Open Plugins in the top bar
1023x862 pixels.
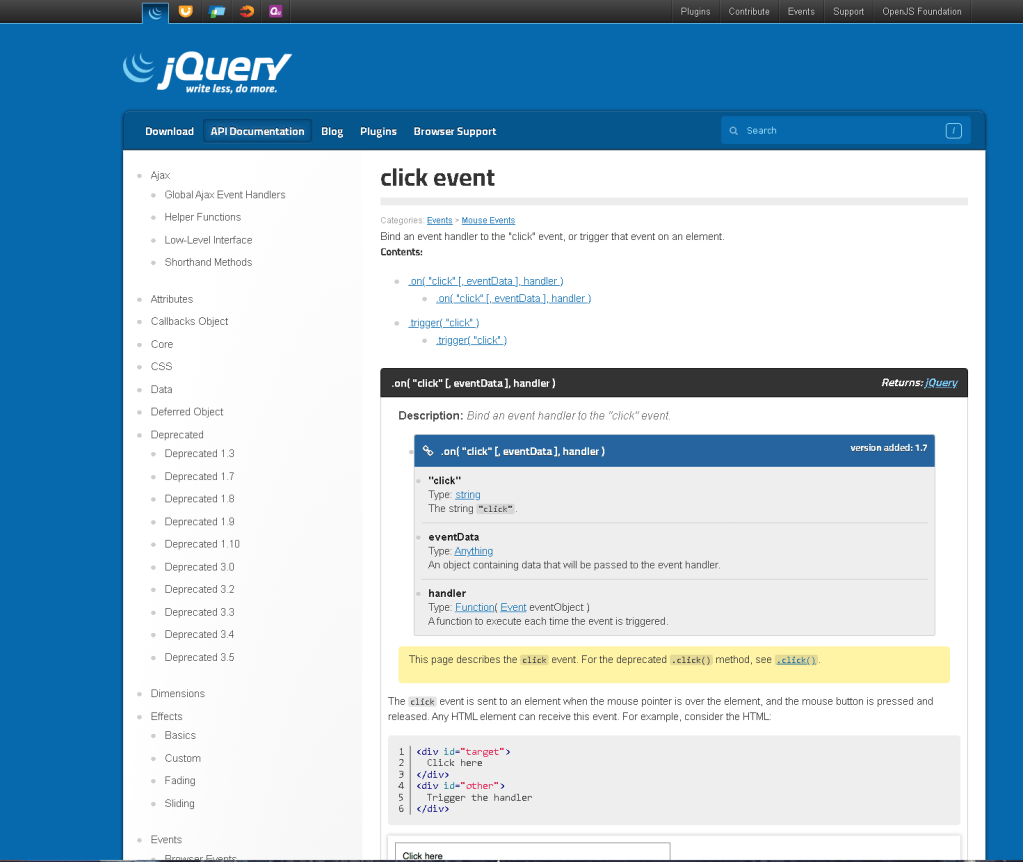695,12
